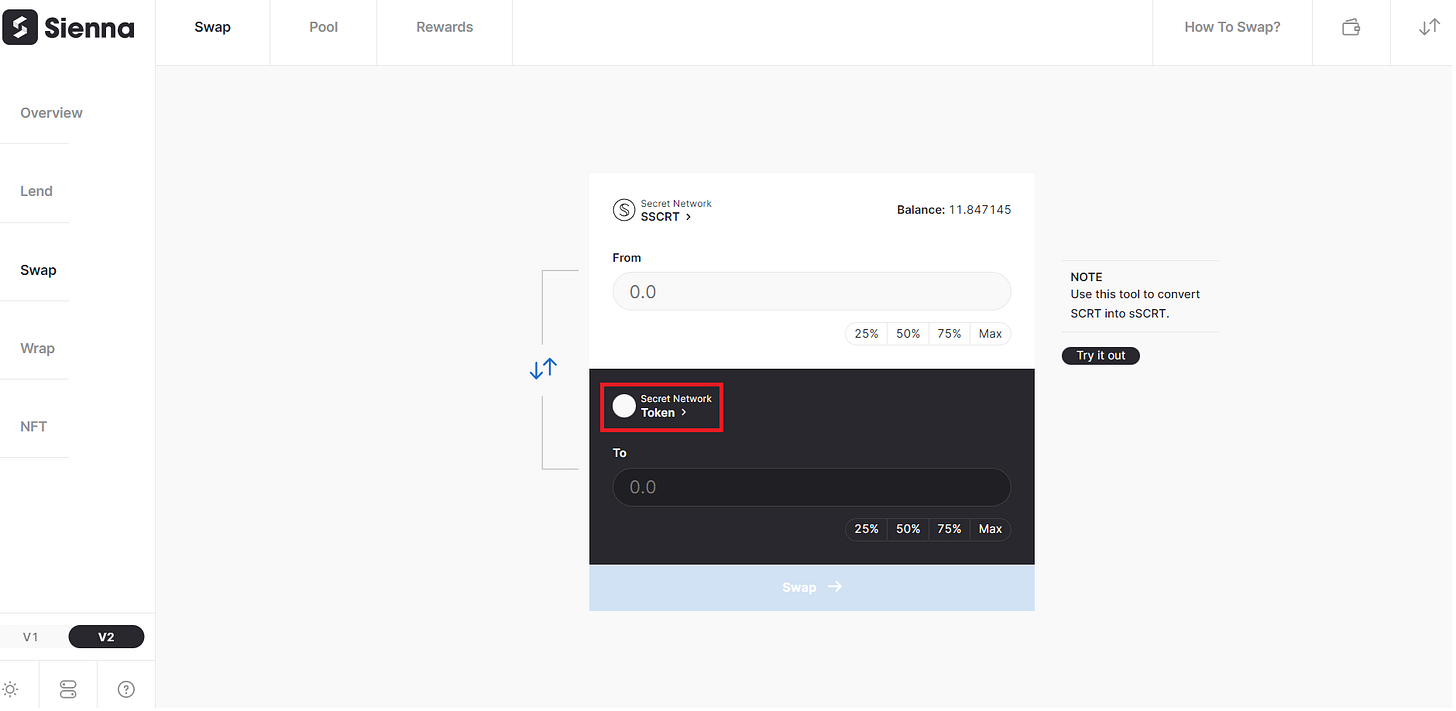1456x711 pixels.
Task: Open the Rewards tab
Action: coord(445,27)
